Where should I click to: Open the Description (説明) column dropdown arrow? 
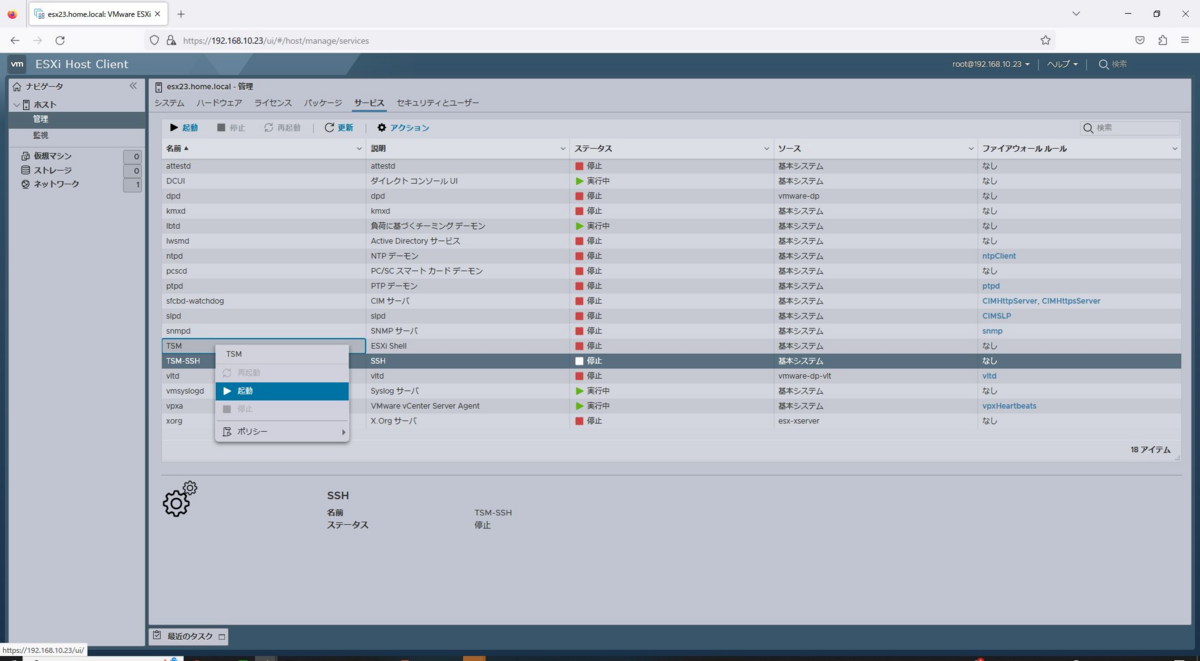coord(563,148)
